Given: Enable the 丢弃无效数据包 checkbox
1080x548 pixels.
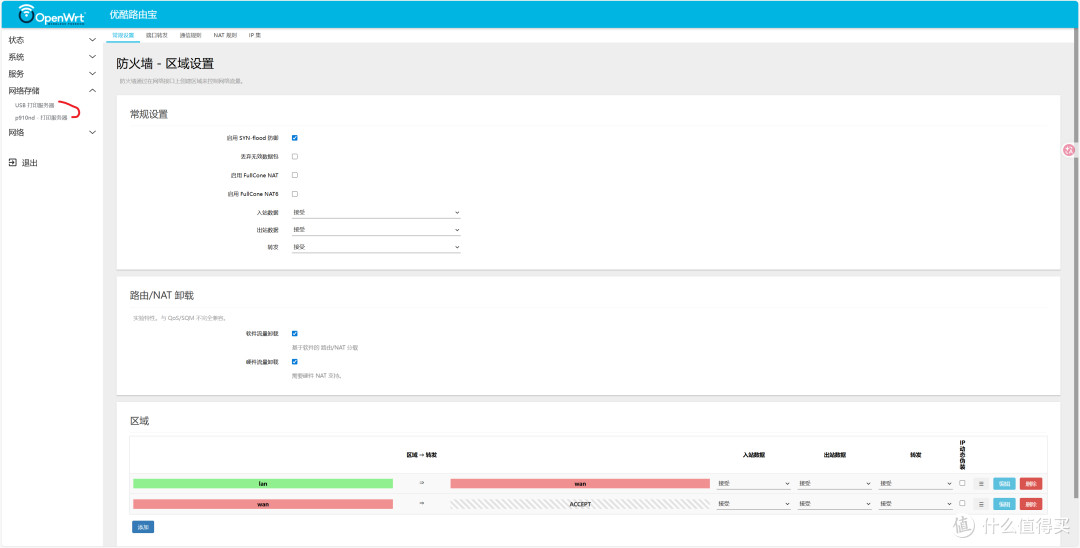Looking at the screenshot, I should click(295, 156).
